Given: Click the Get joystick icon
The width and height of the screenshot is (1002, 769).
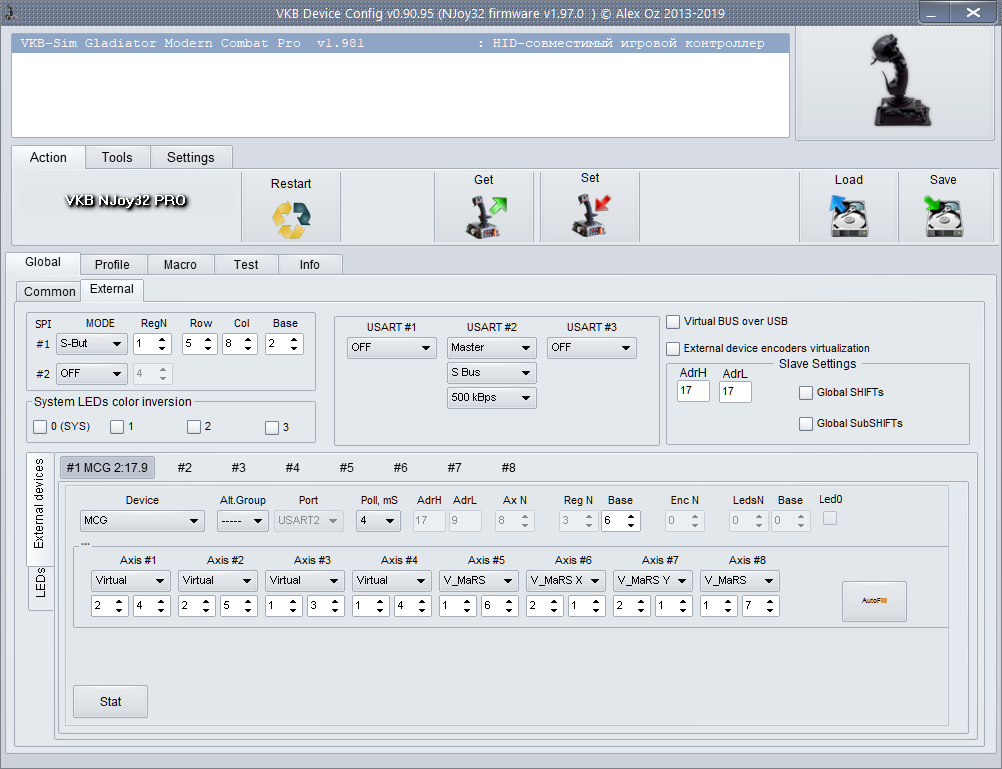Looking at the screenshot, I should click(485, 217).
